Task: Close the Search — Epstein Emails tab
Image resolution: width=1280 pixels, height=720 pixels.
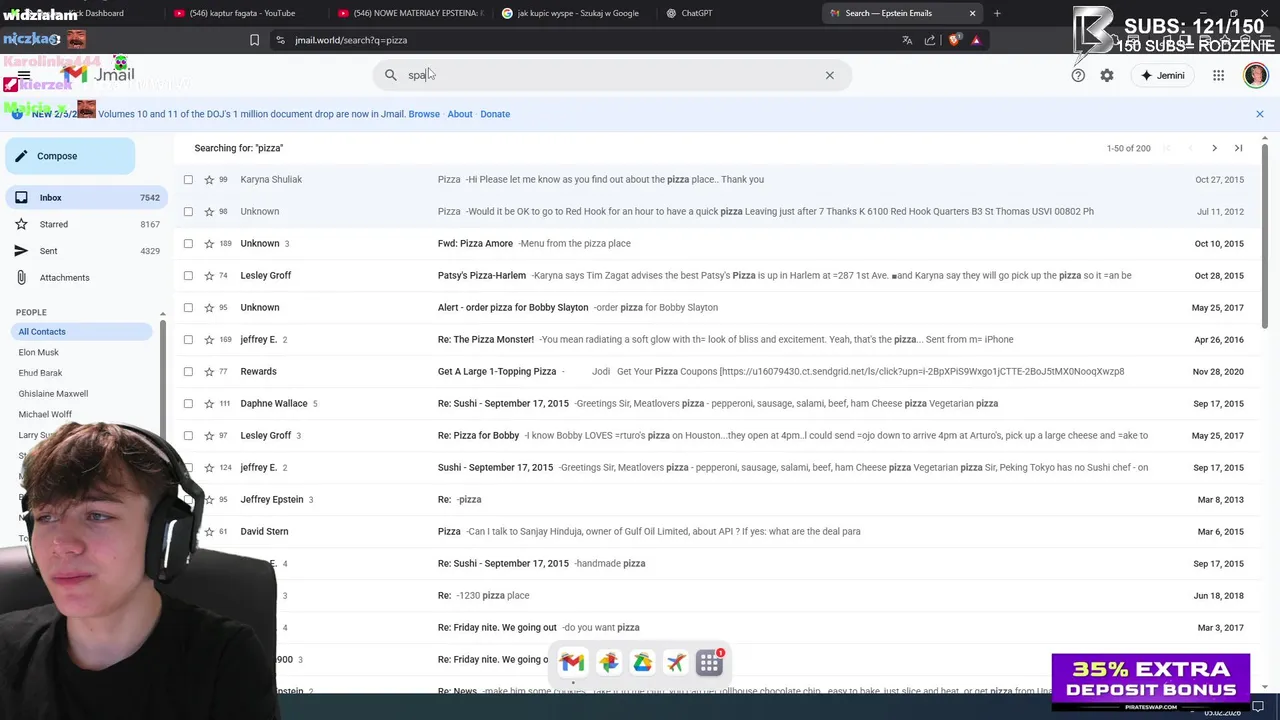Action: 972,13
